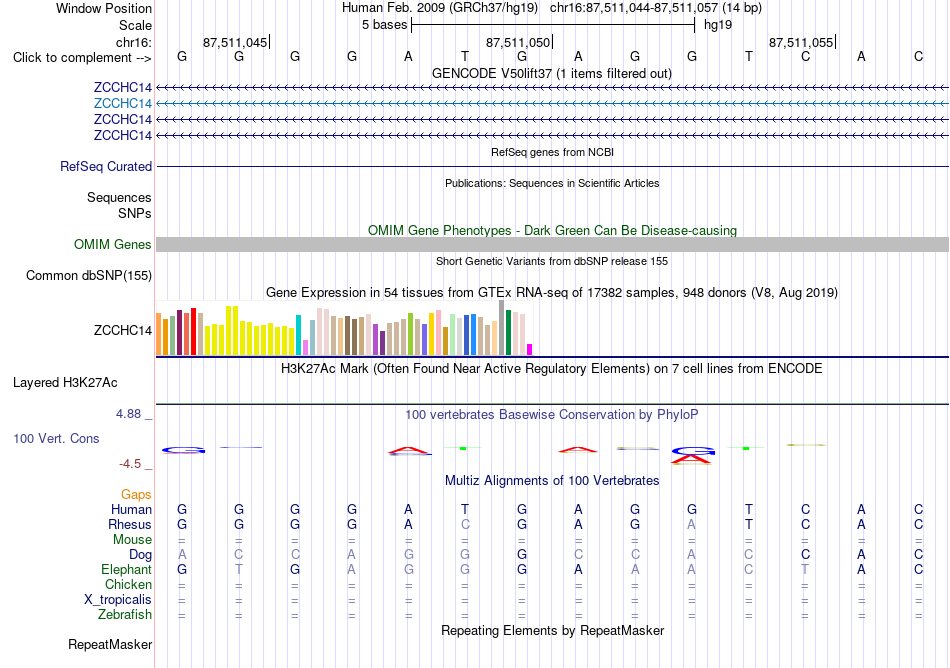Click the chr16:87,511,044-87,511,057 (14 bp) position text
The image size is (950, 668).
(656, 8)
